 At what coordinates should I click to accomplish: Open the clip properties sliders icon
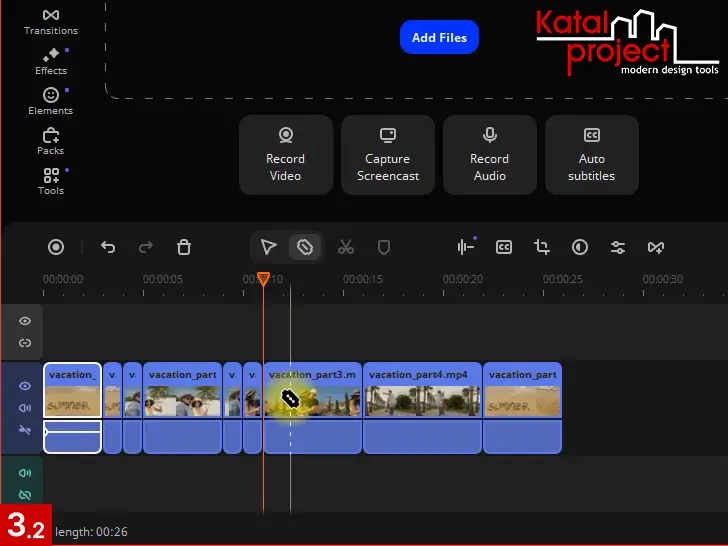tap(618, 247)
